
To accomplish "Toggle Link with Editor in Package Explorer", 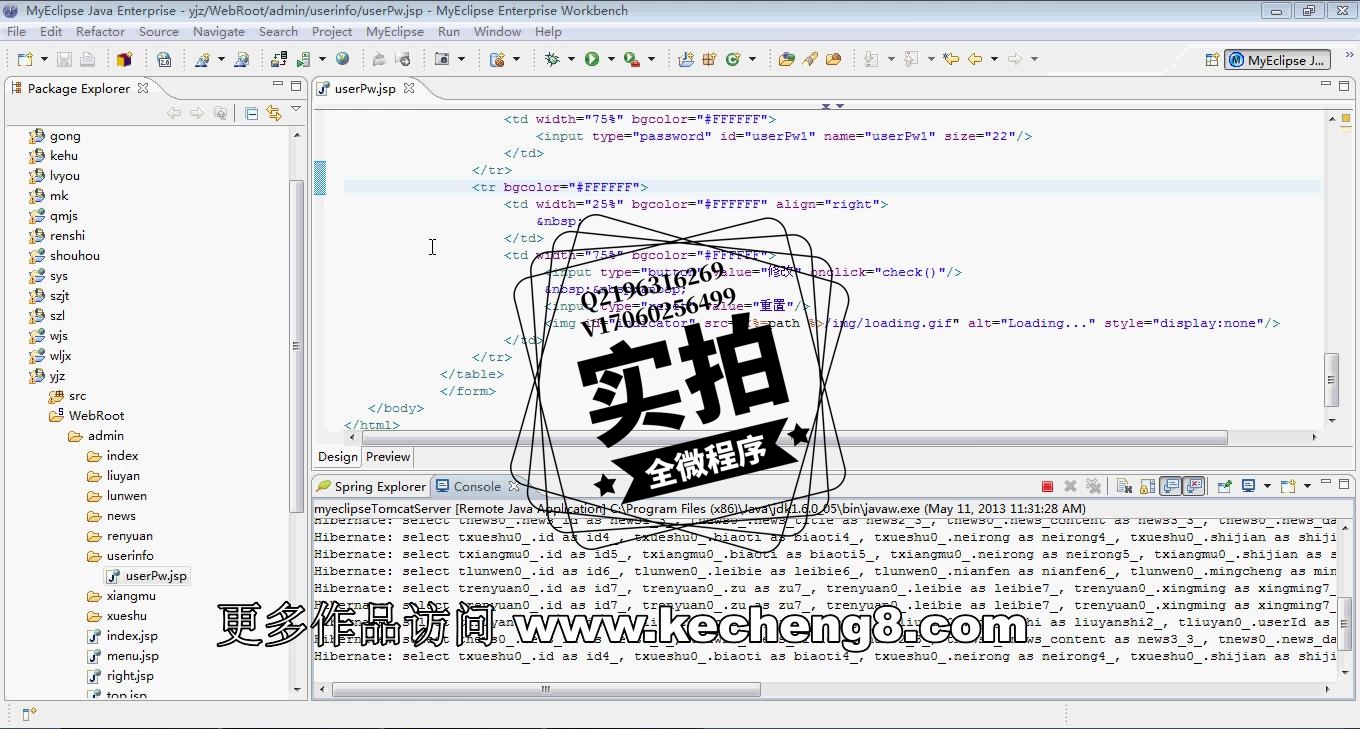I will [x=274, y=113].
